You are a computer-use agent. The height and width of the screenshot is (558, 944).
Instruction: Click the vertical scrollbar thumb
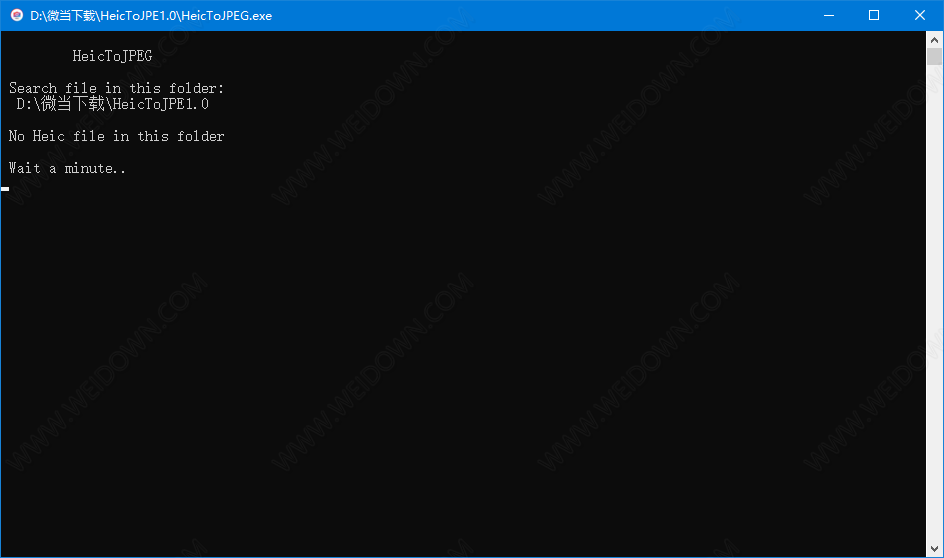(934, 57)
